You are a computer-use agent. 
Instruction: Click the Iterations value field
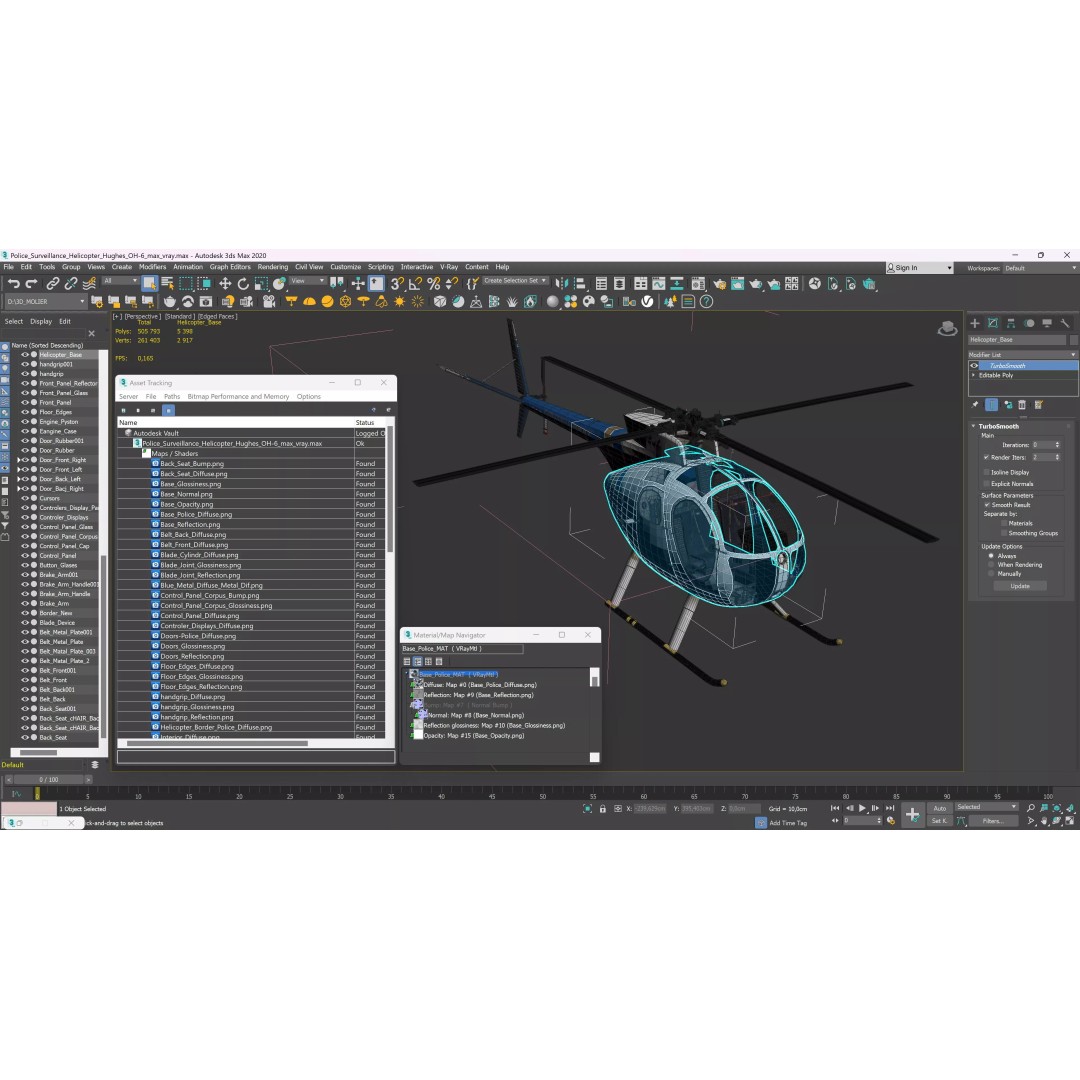pyautogui.click(x=1041, y=445)
